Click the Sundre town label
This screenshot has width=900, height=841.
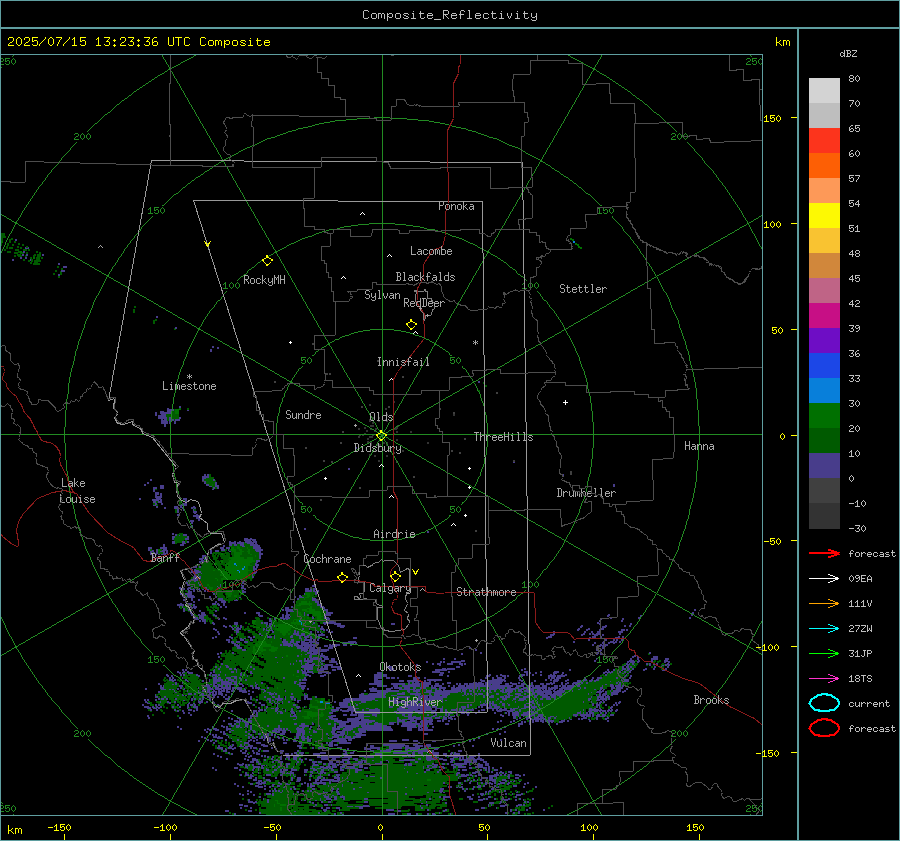(303, 415)
